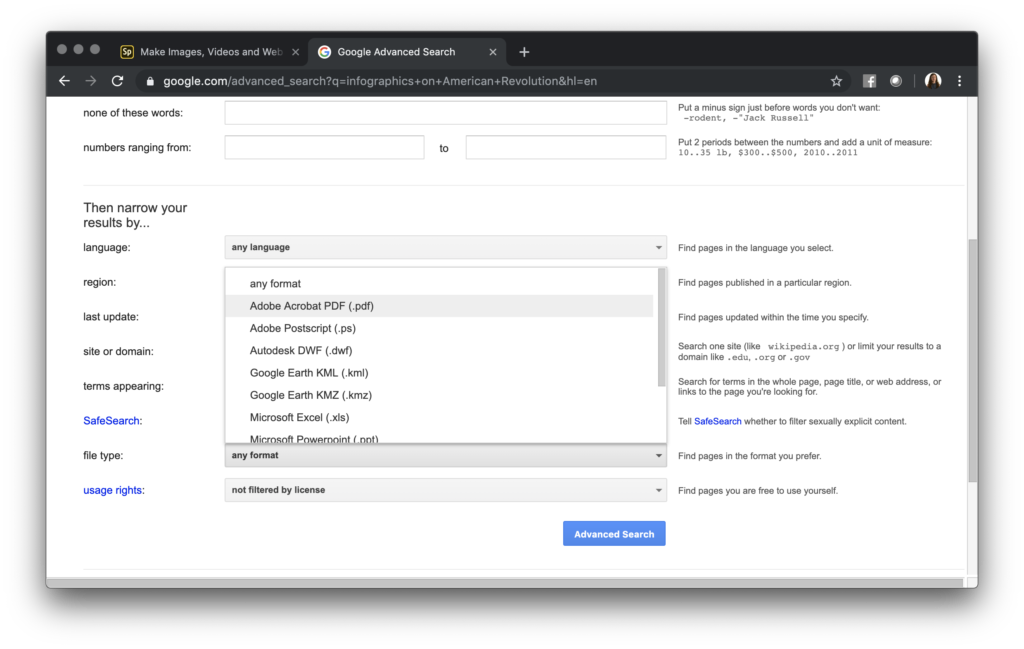Click the Advanced Search button

614,533
